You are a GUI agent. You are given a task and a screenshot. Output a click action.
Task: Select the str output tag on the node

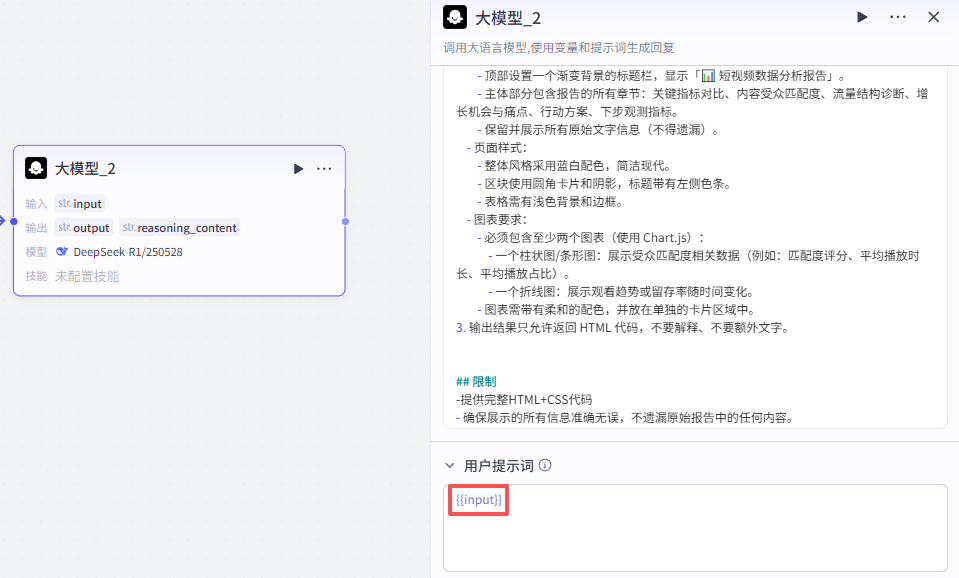(x=84, y=227)
